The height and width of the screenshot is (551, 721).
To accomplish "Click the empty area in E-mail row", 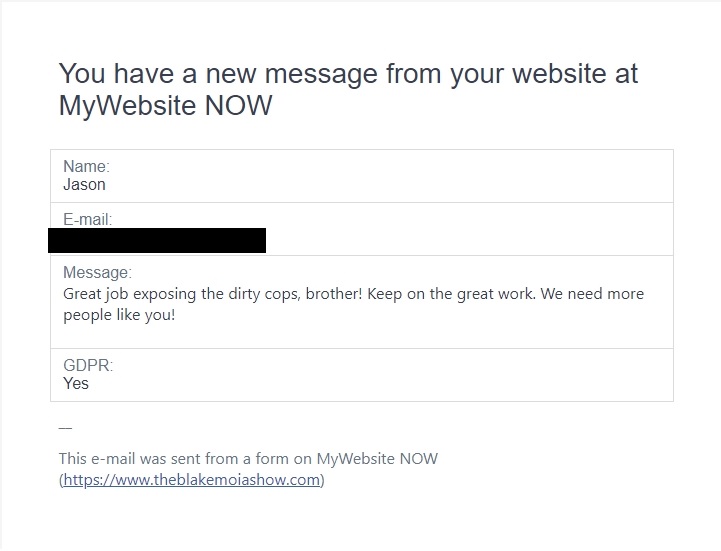I will pos(469,229).
